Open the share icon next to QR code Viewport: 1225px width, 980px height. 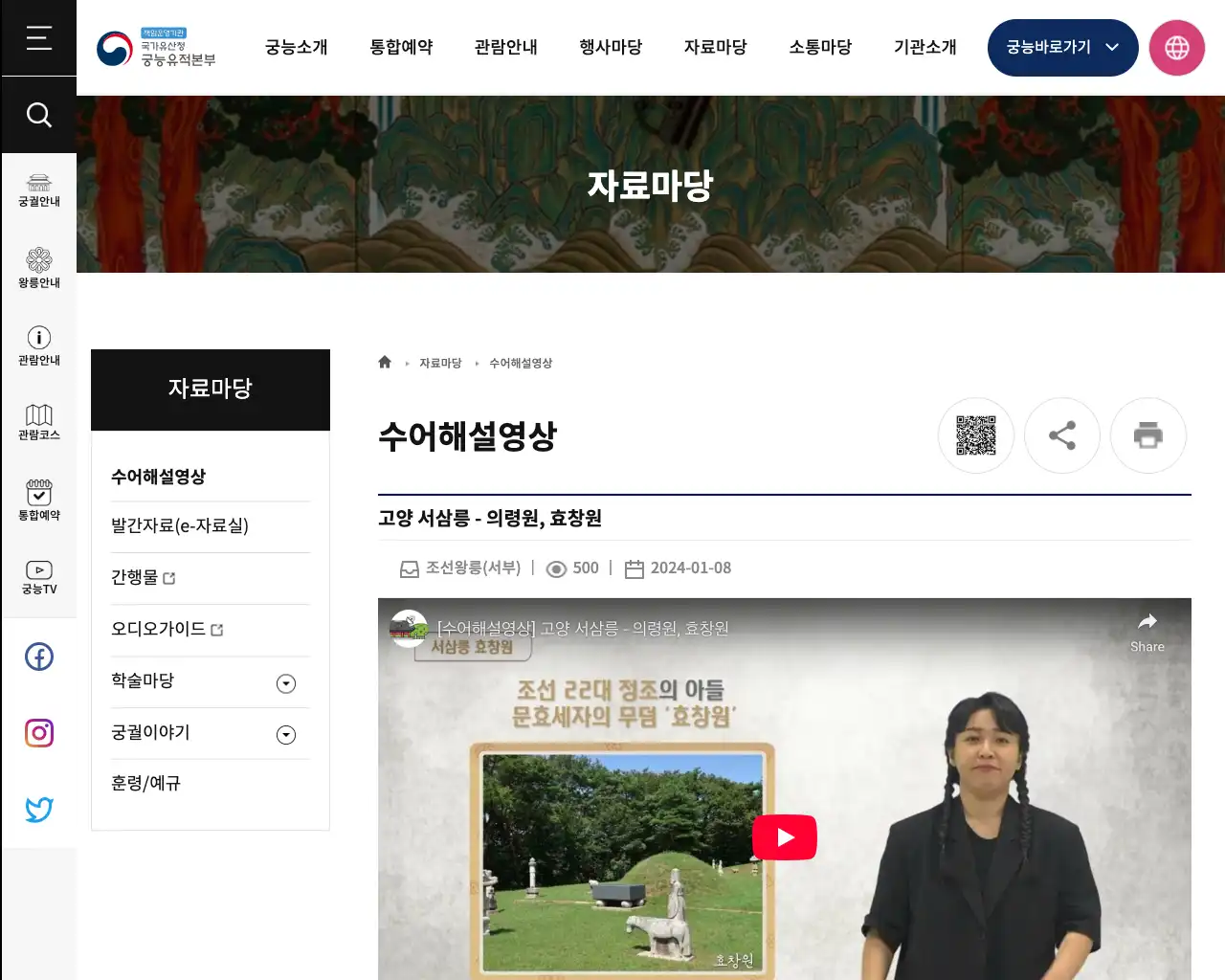(1062, 435)
